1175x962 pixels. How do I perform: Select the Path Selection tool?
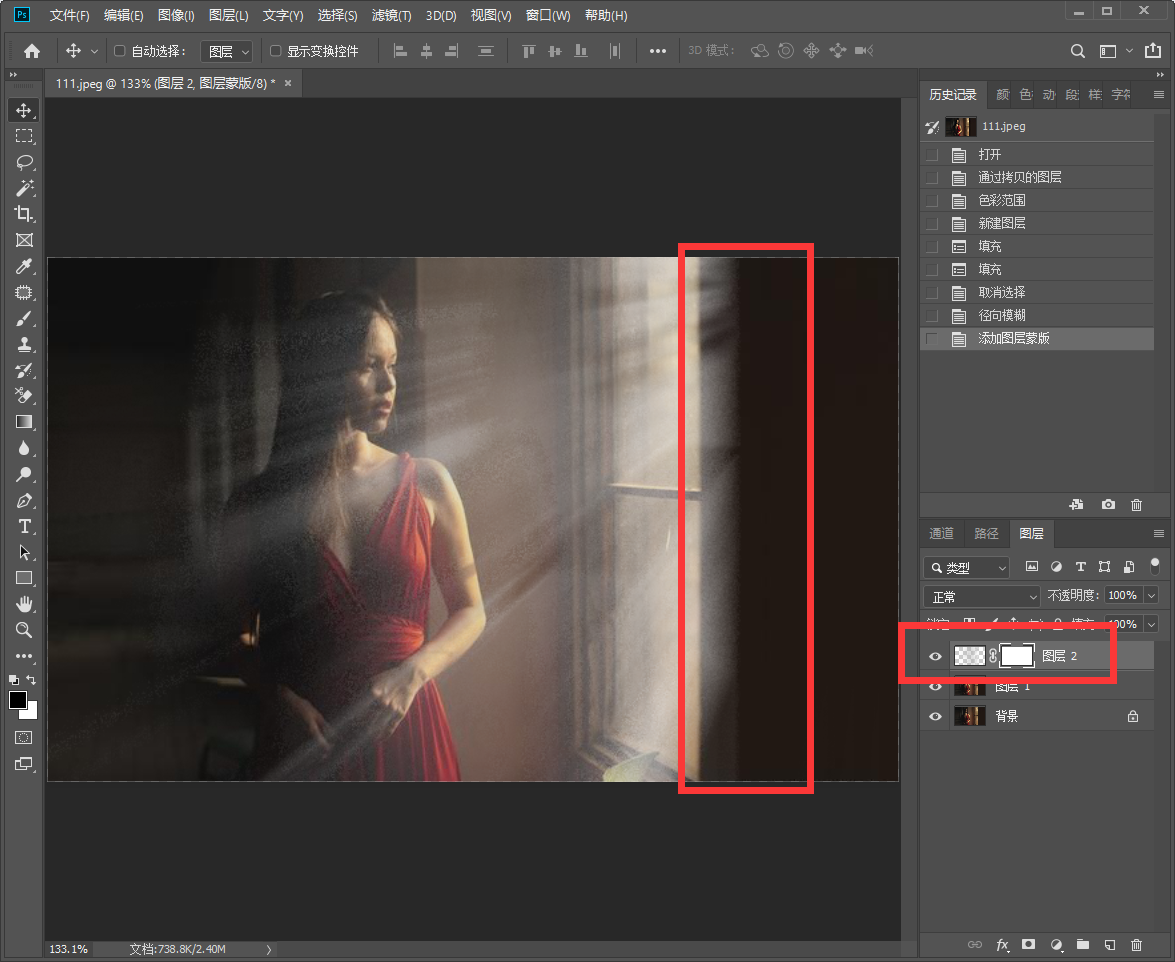pos(24,552)
